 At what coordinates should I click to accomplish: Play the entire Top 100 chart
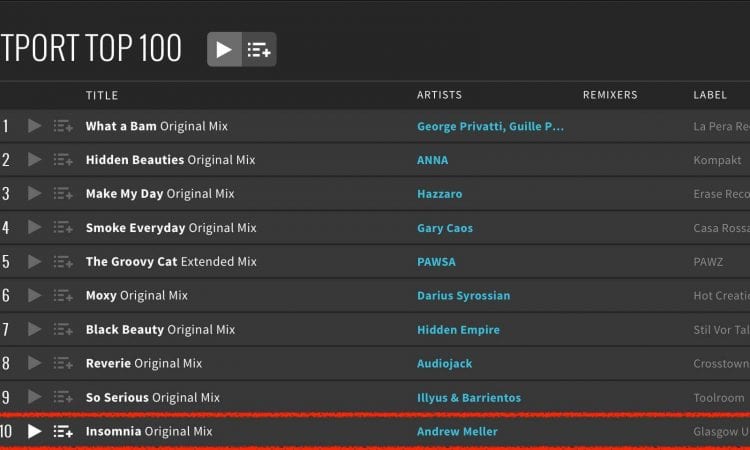tap(224, 49)
